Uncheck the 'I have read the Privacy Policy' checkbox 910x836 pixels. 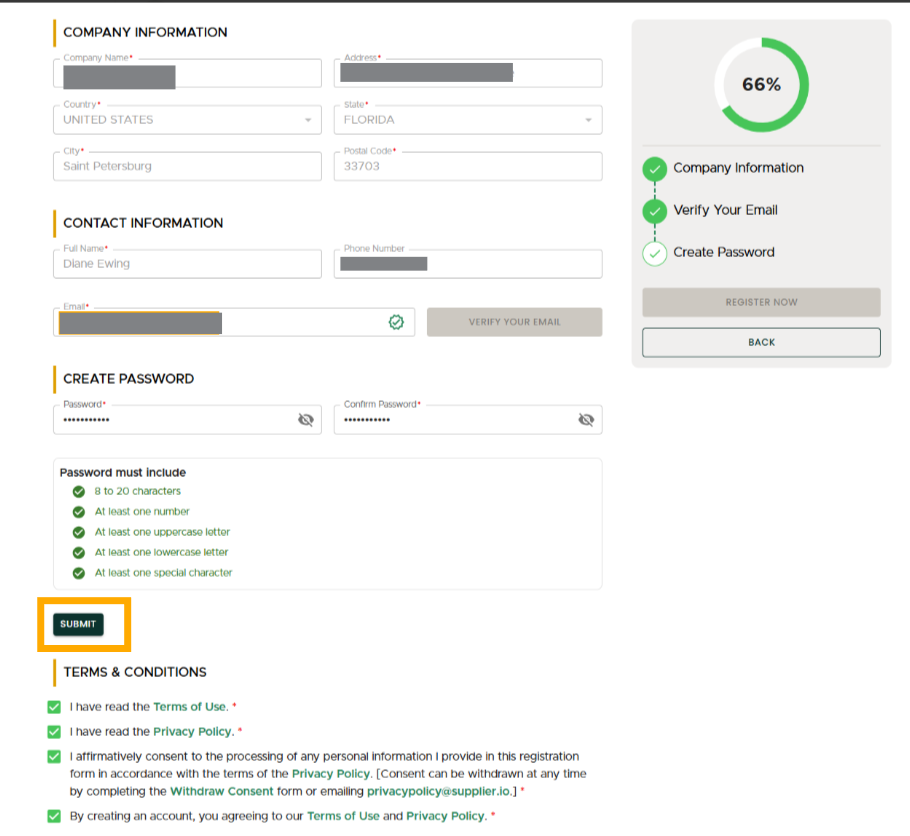(54, 732)
